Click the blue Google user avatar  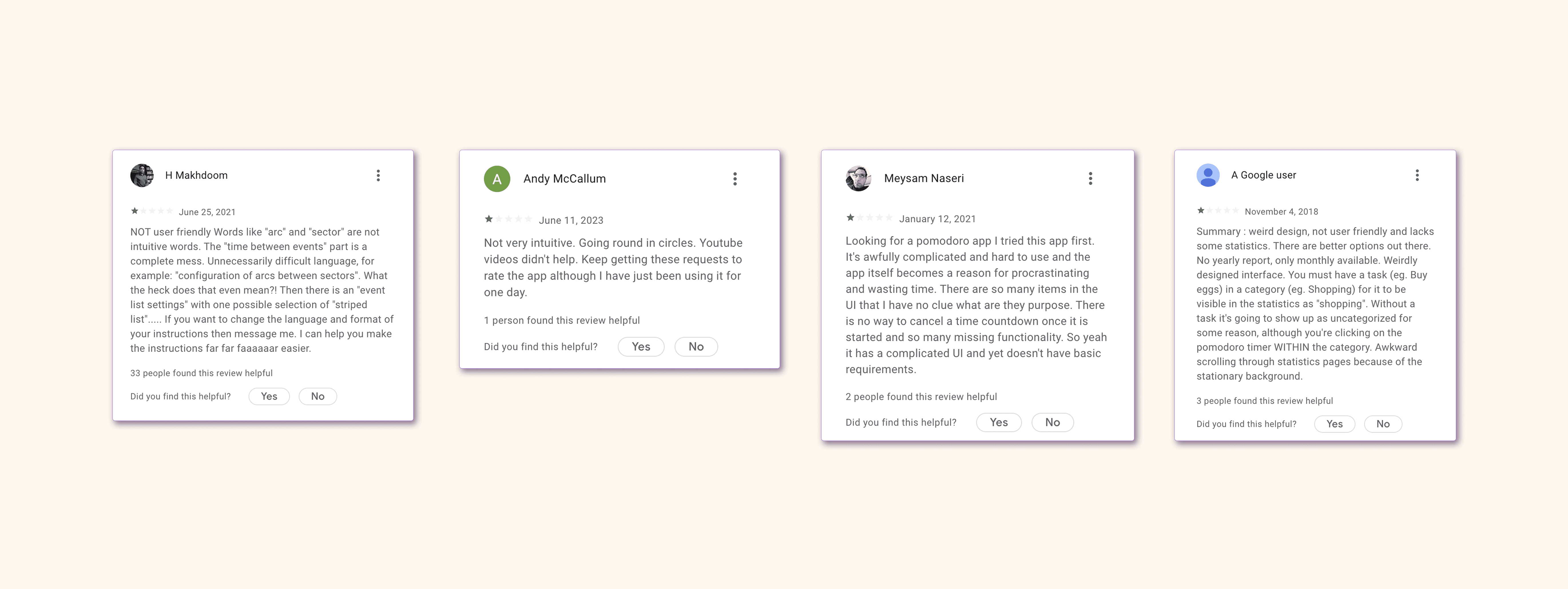(1208, 175)
